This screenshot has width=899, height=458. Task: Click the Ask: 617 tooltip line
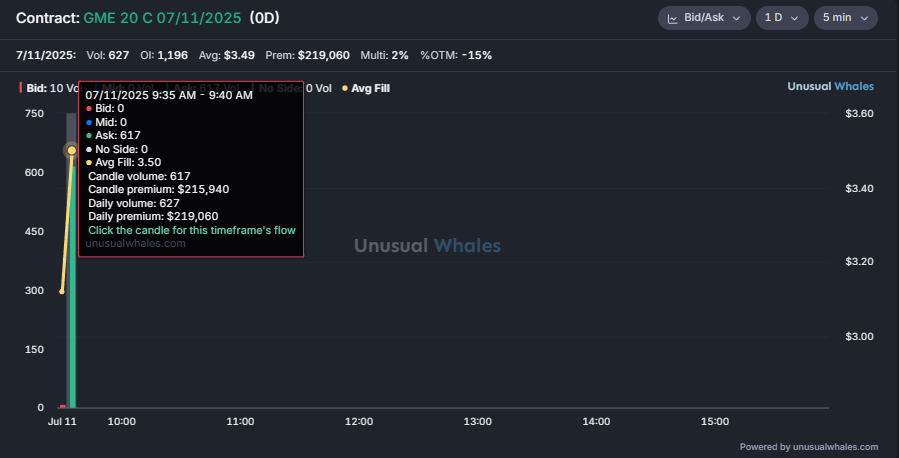[x=113, y=136]
